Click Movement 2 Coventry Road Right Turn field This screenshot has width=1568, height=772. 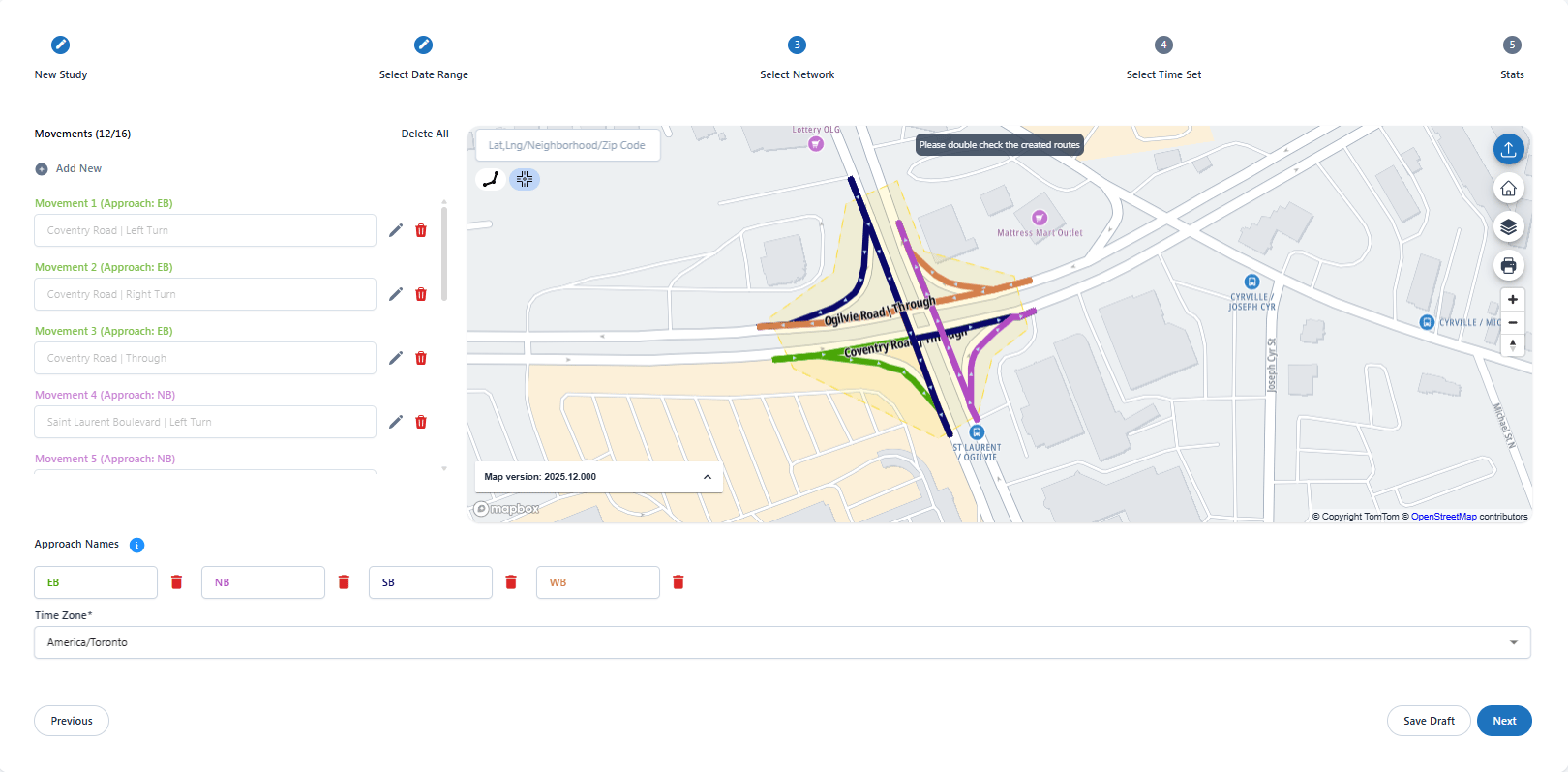click(205, 294)
